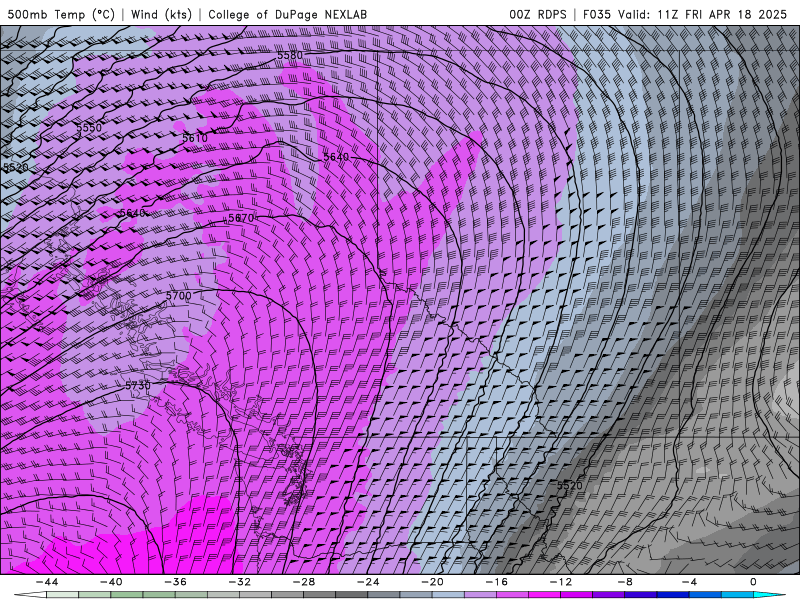Click the 5580 height contour label
This screenshot has width=800, height=600.
click(290, 55)
